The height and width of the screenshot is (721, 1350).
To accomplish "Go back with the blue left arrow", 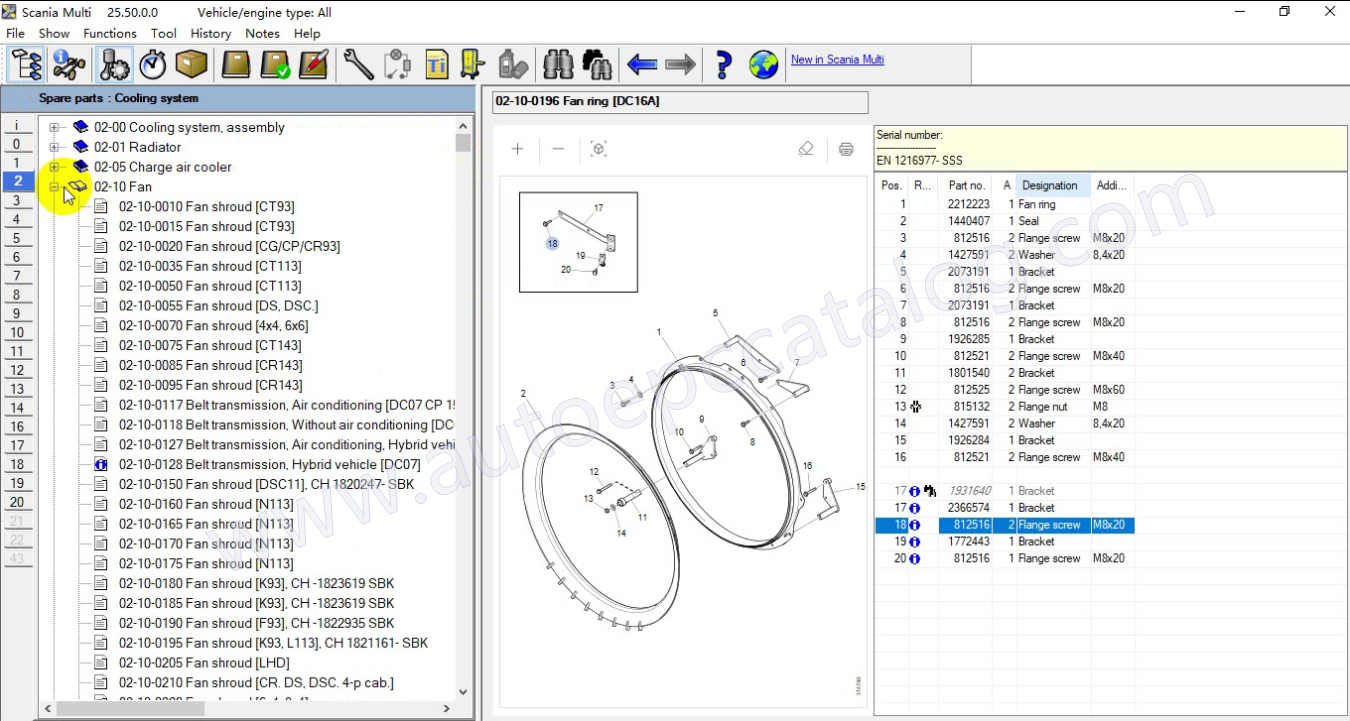I will 642,65.
